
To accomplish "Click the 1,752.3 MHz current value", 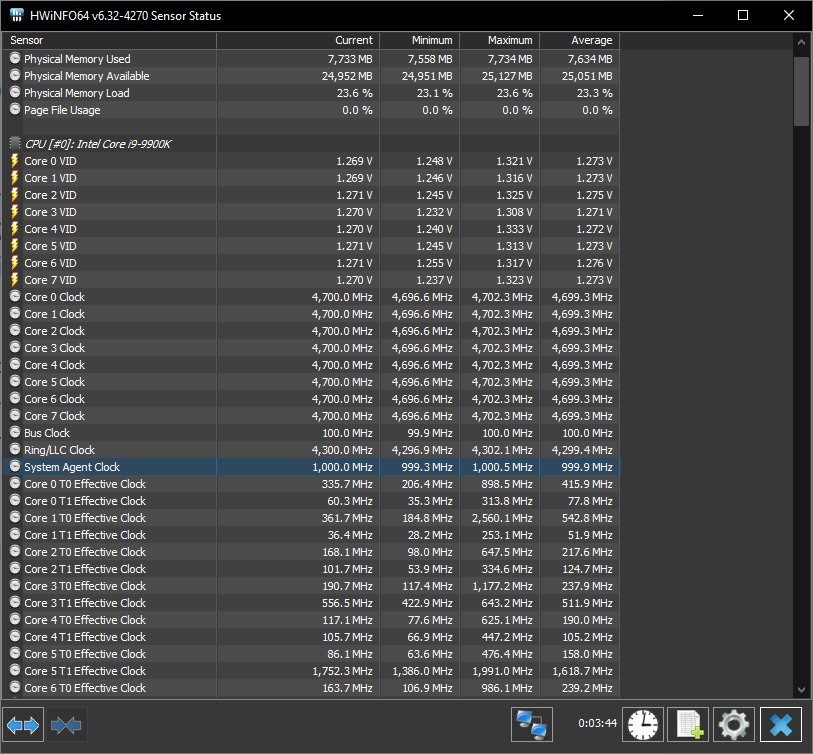I will coord(342,671).
